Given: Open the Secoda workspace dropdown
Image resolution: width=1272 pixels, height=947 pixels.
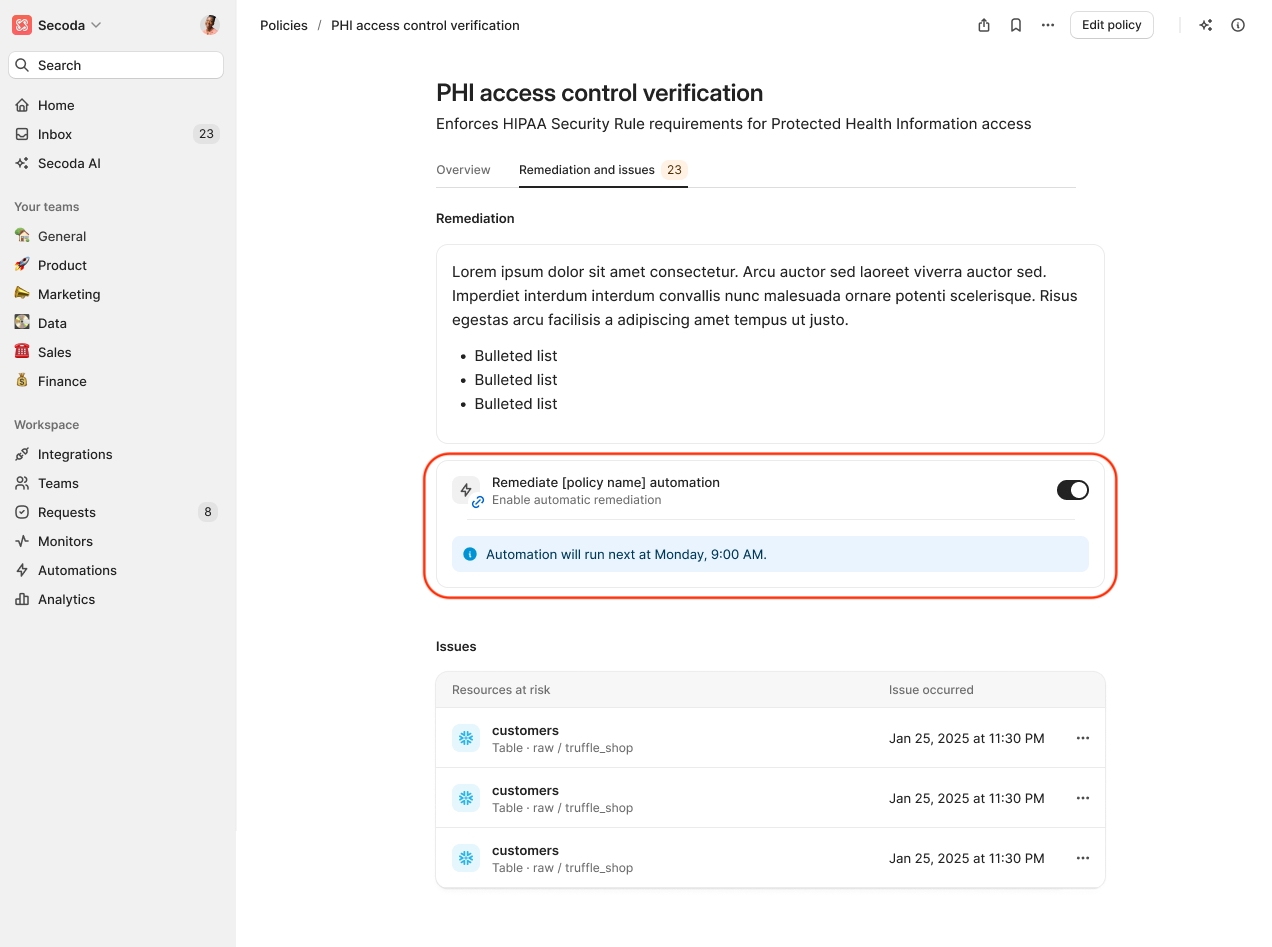Looking at the screenshot, I should pos(58,25).
